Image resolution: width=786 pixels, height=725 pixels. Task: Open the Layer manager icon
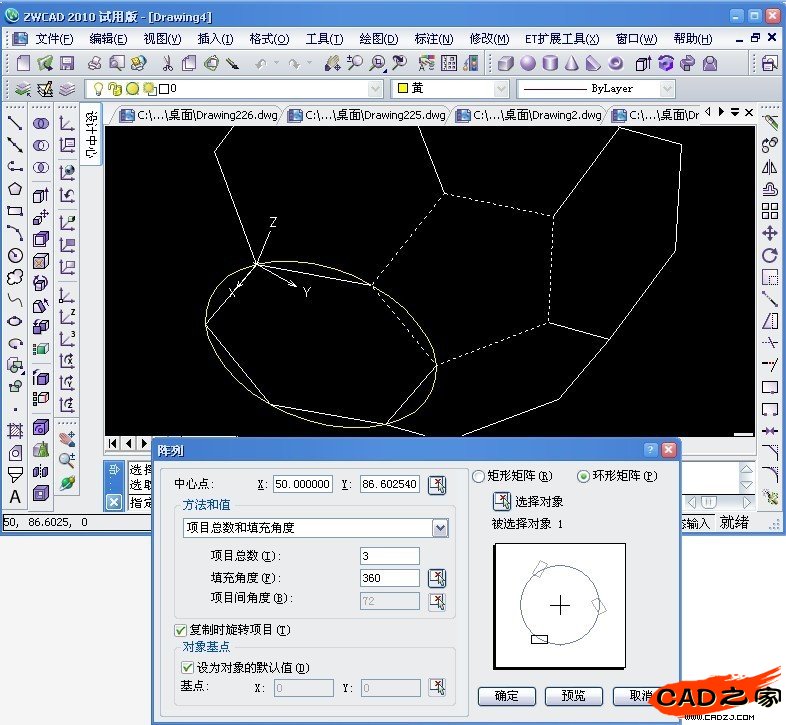(23, 89)
